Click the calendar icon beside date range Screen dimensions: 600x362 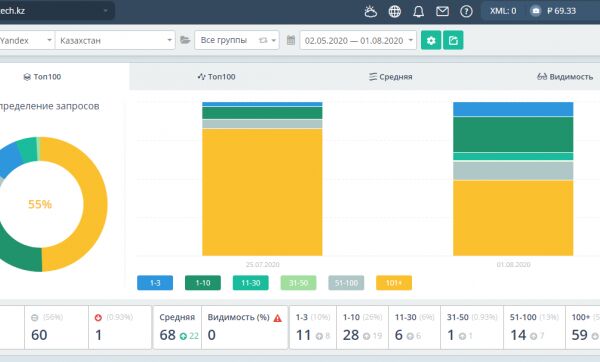pyautogui.click(x=291, y=40)
